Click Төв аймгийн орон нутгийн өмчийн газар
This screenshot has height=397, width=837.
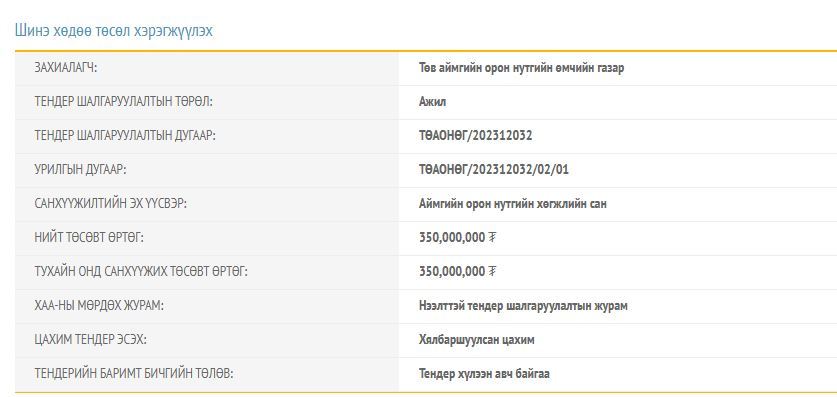pyautogui.click(x=522, y=68)
